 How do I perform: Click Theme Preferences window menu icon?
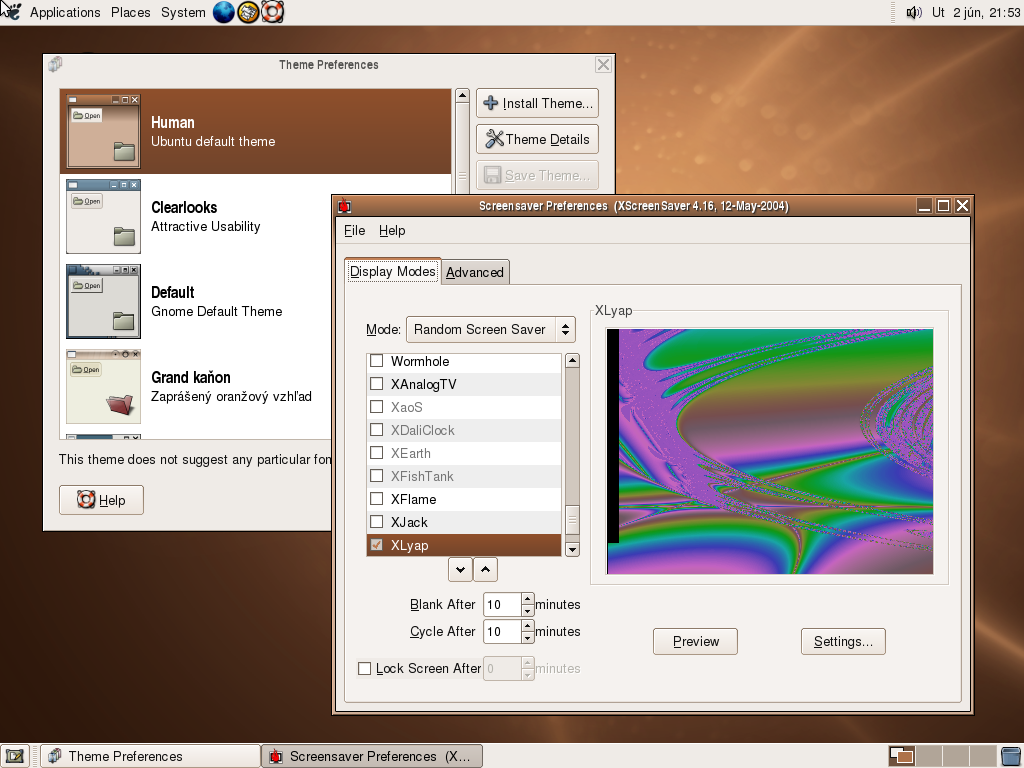pos(56,64)
